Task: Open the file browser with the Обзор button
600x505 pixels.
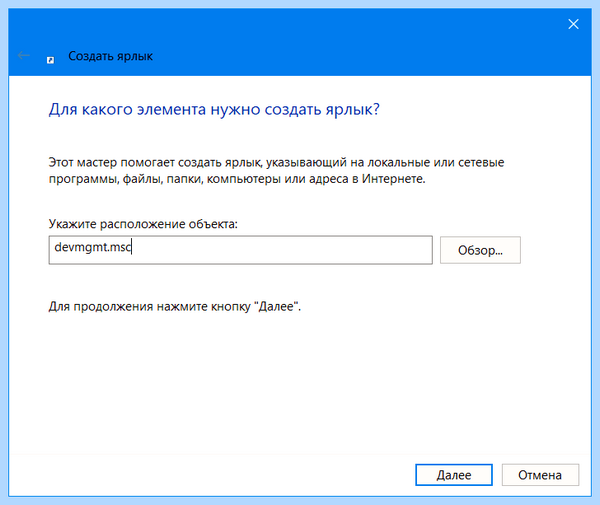Action: (480, 250)
